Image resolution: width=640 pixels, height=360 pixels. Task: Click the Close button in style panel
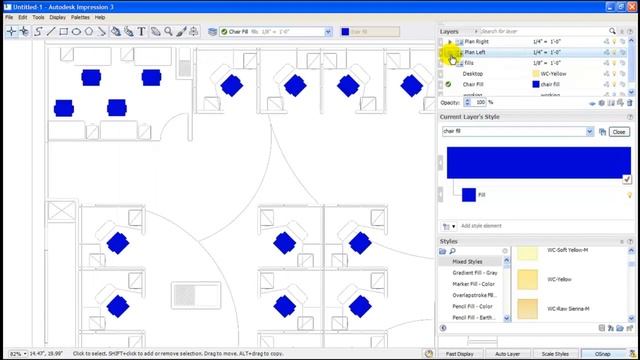(x=619, y=132)
